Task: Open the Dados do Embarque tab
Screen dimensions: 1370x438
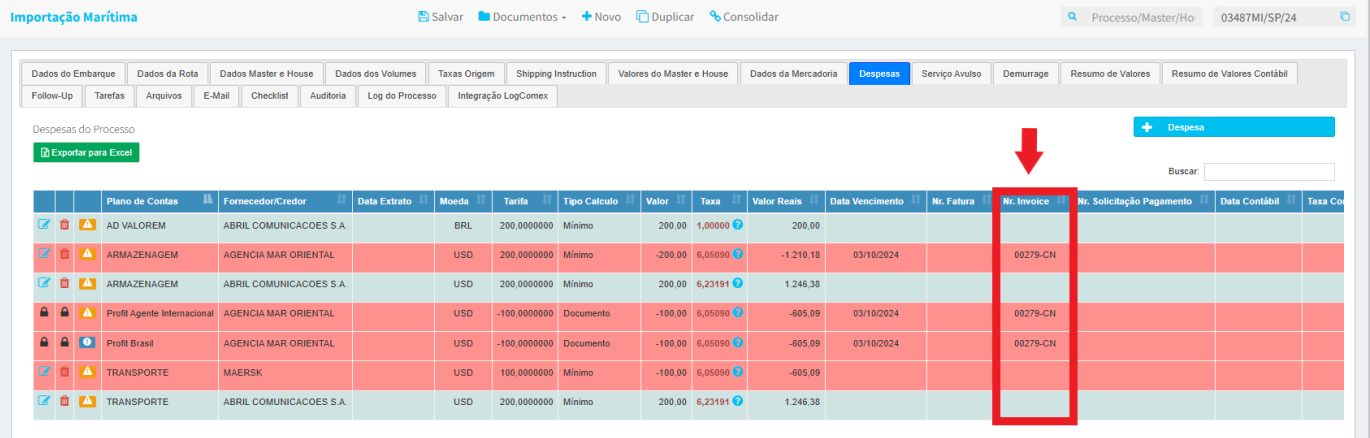Action: coord(72,73)
